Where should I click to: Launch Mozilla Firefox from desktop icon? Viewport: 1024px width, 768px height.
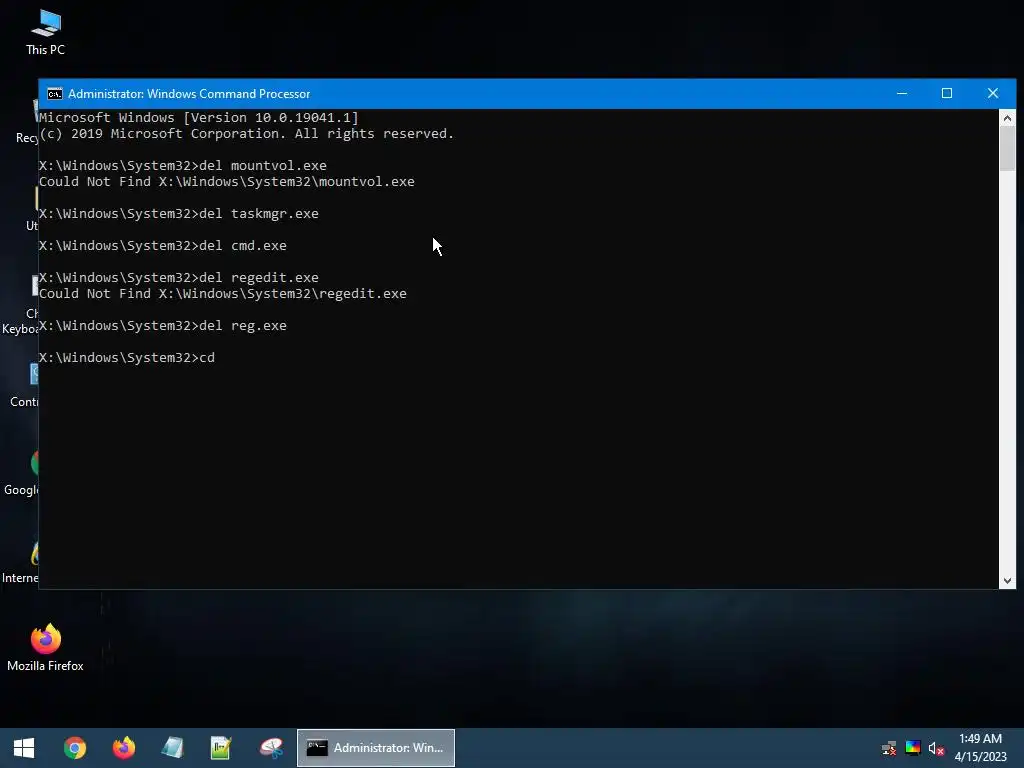tap(45, 647)
